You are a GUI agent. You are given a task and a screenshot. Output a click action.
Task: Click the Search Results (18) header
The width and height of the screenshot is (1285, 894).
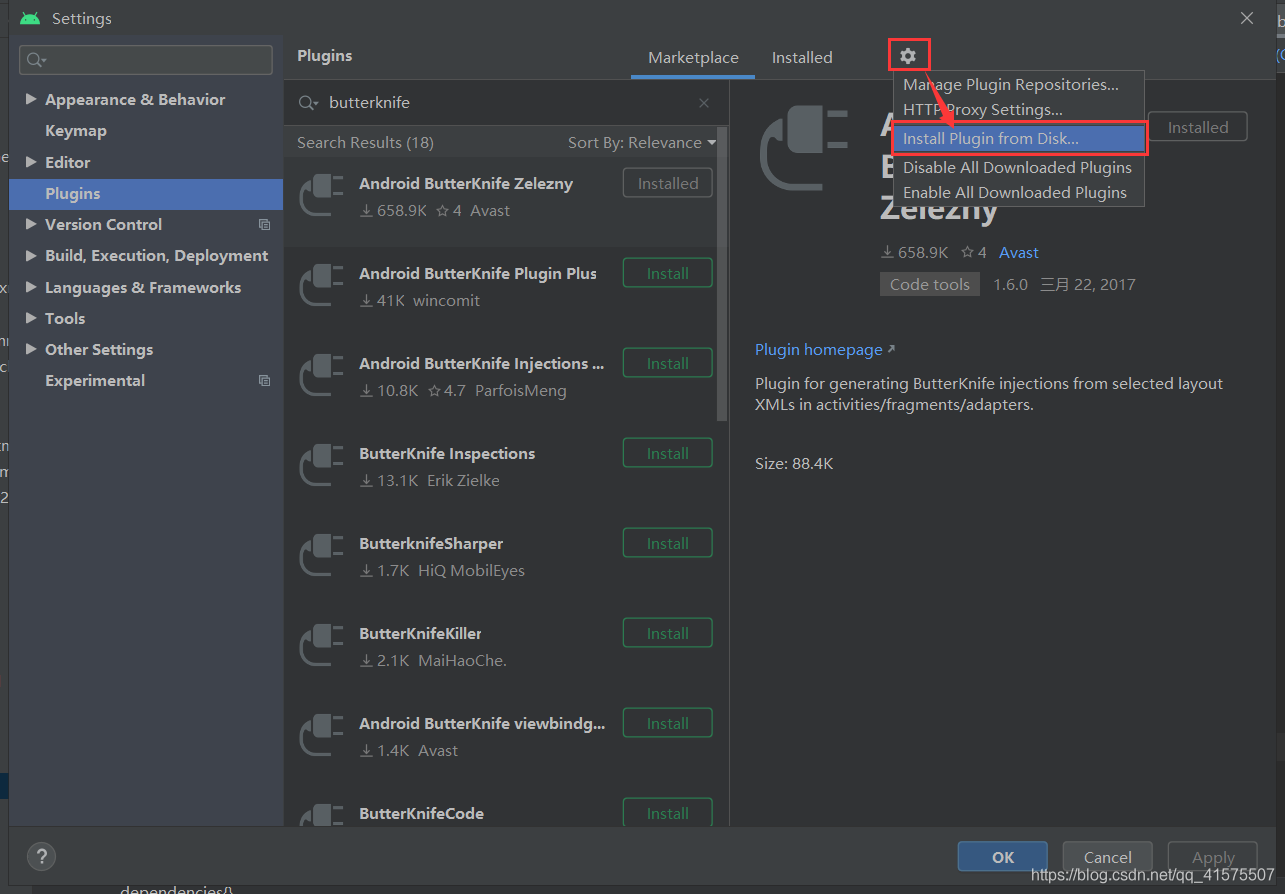(365, 143)
